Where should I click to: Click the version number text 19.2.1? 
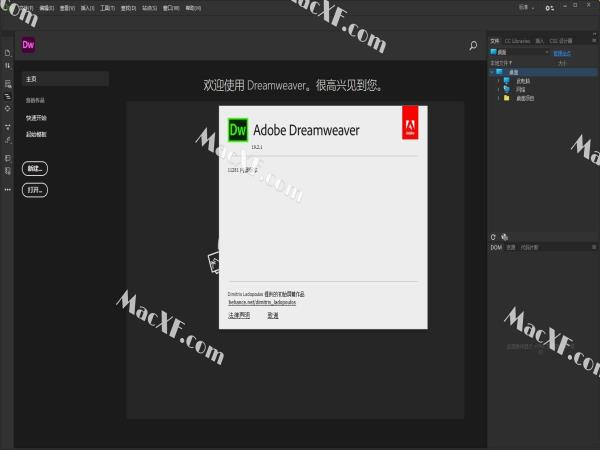tap(257, 147)
